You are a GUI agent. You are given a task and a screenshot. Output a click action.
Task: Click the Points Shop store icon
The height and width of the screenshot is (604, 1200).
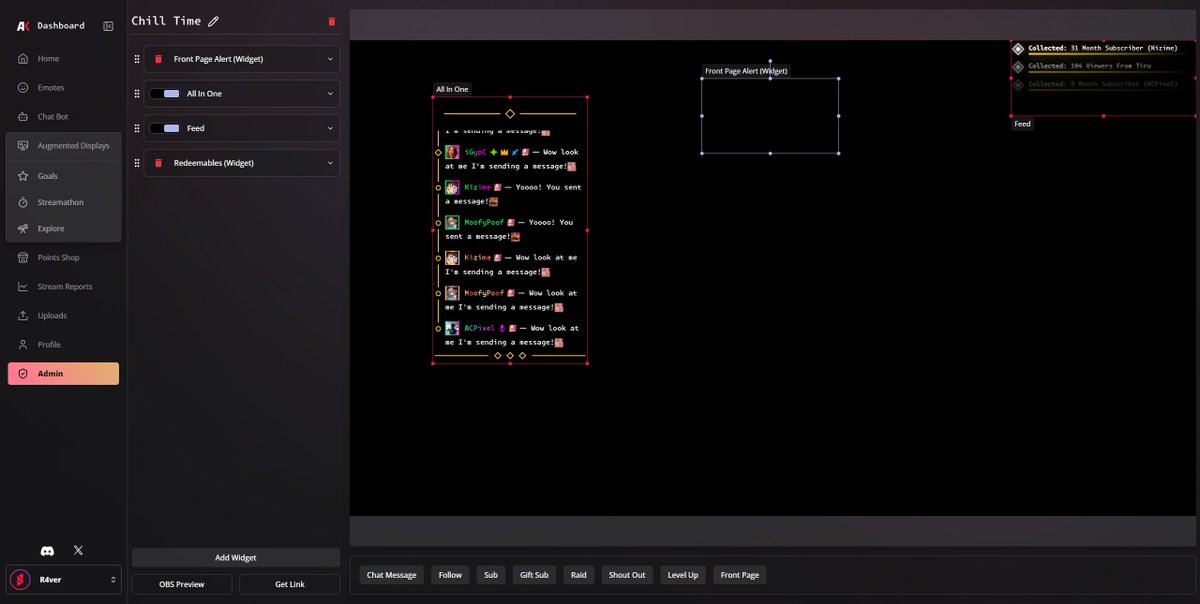click(23, 258)
